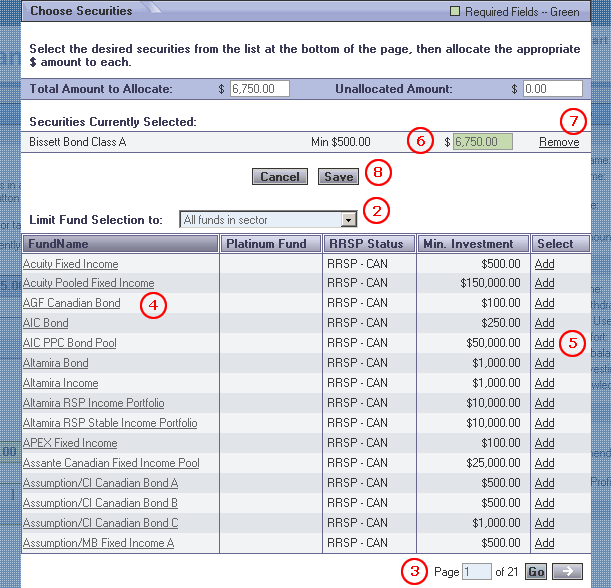Add the AIC PPC Bond Pool fund
Screen dimensions: 611x588
[544, 343]
